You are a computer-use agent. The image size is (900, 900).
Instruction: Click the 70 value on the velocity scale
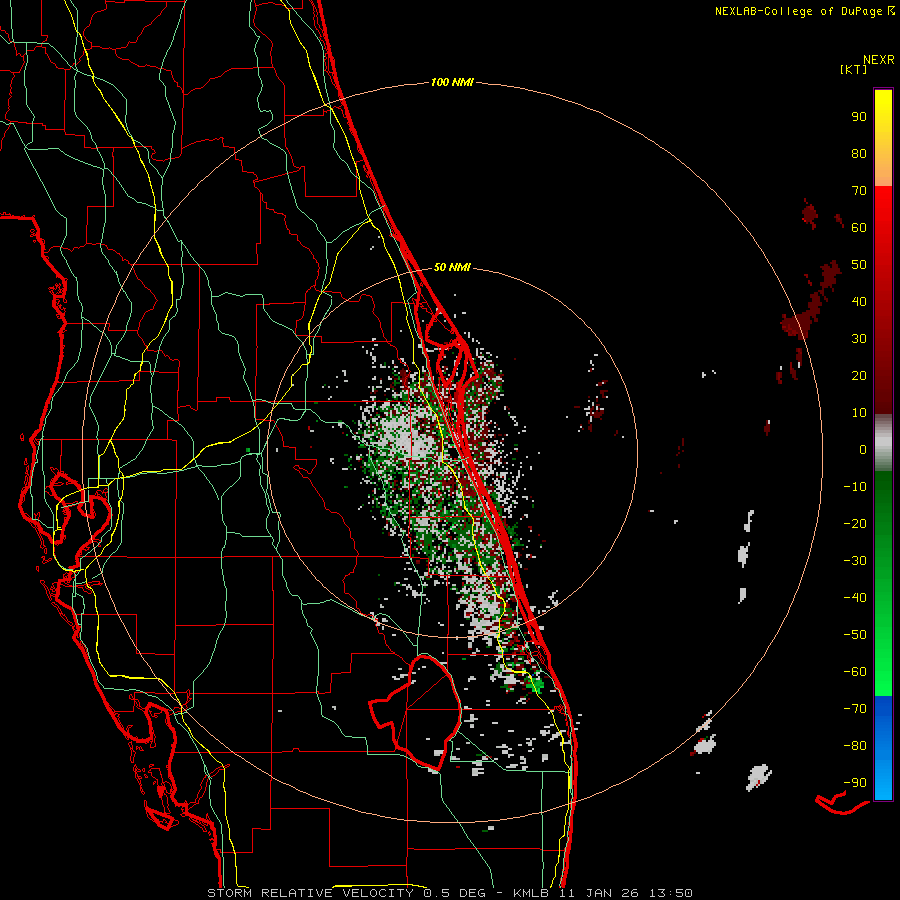[859, 191]
